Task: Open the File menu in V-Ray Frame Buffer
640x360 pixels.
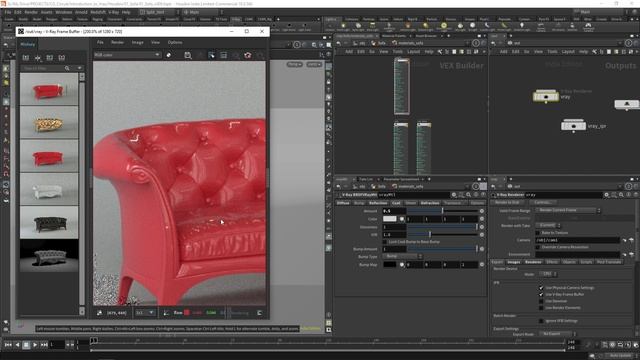Action: pos(100,42)
